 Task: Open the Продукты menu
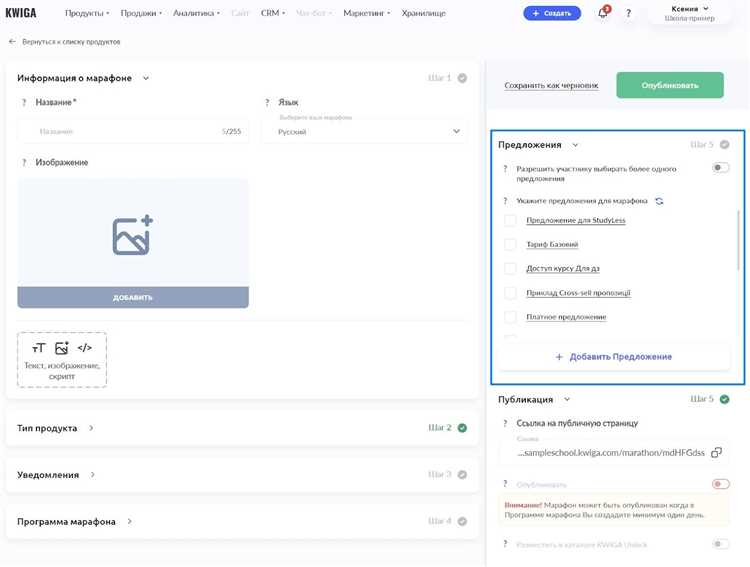tap(87, 13)
